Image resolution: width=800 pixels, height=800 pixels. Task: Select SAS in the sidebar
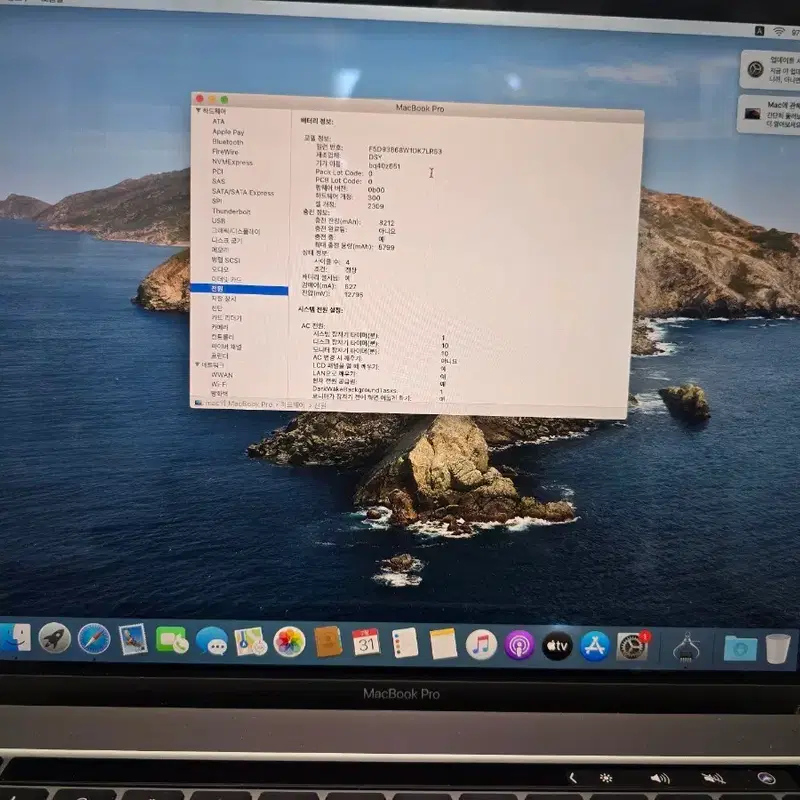click(218, 181)
